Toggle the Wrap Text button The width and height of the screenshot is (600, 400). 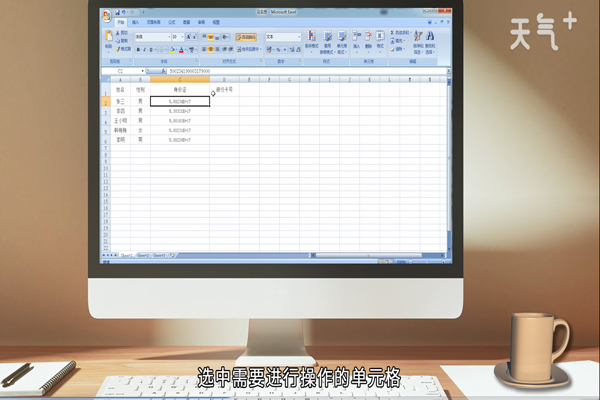[x=245, y=37]
